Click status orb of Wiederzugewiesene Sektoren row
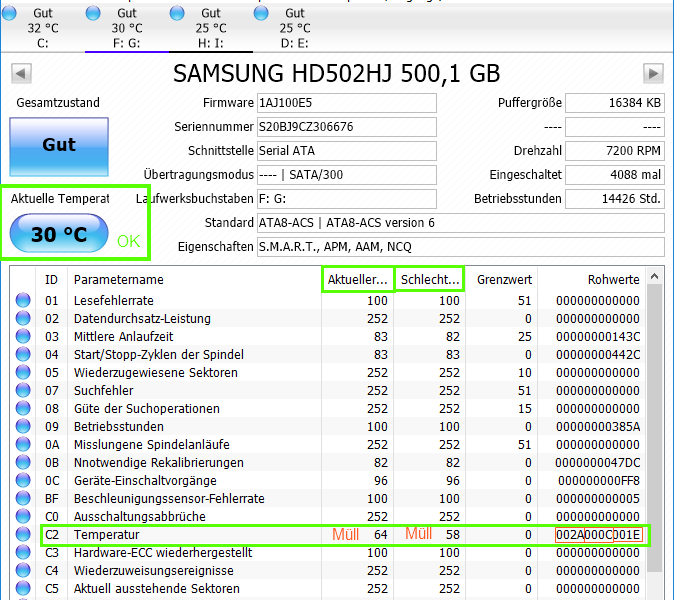Viewport: 674px width, 600px height. [x=23, y=372]
